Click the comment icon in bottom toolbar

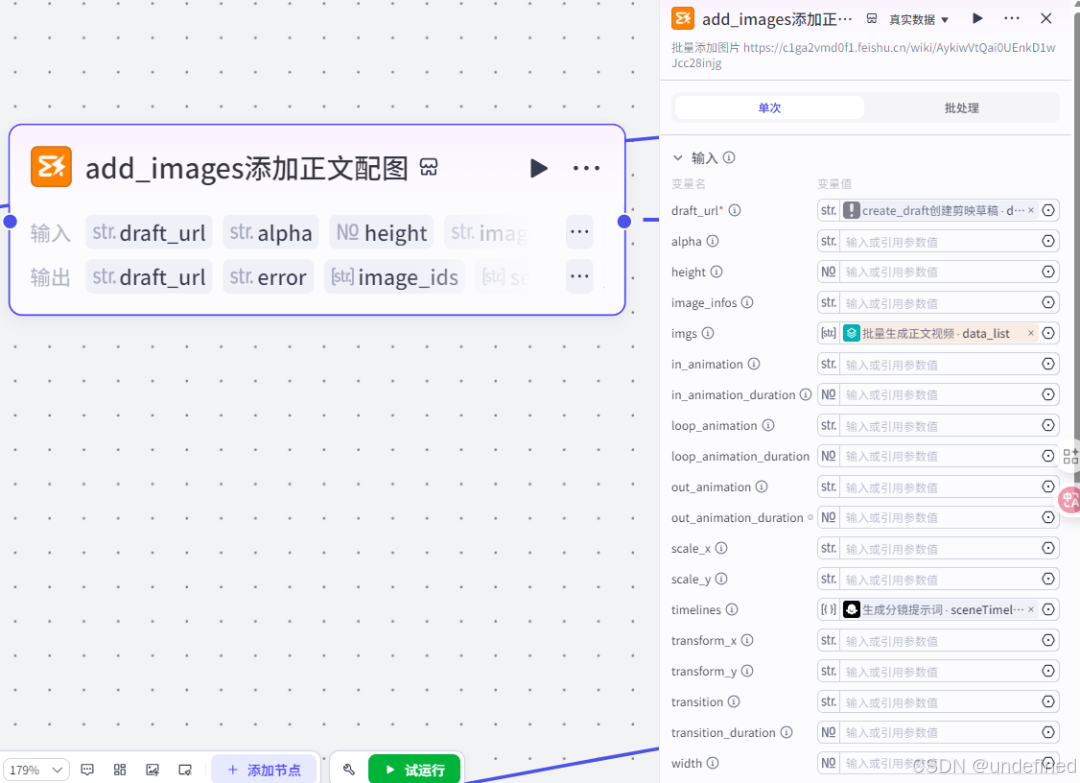(87, 769)
